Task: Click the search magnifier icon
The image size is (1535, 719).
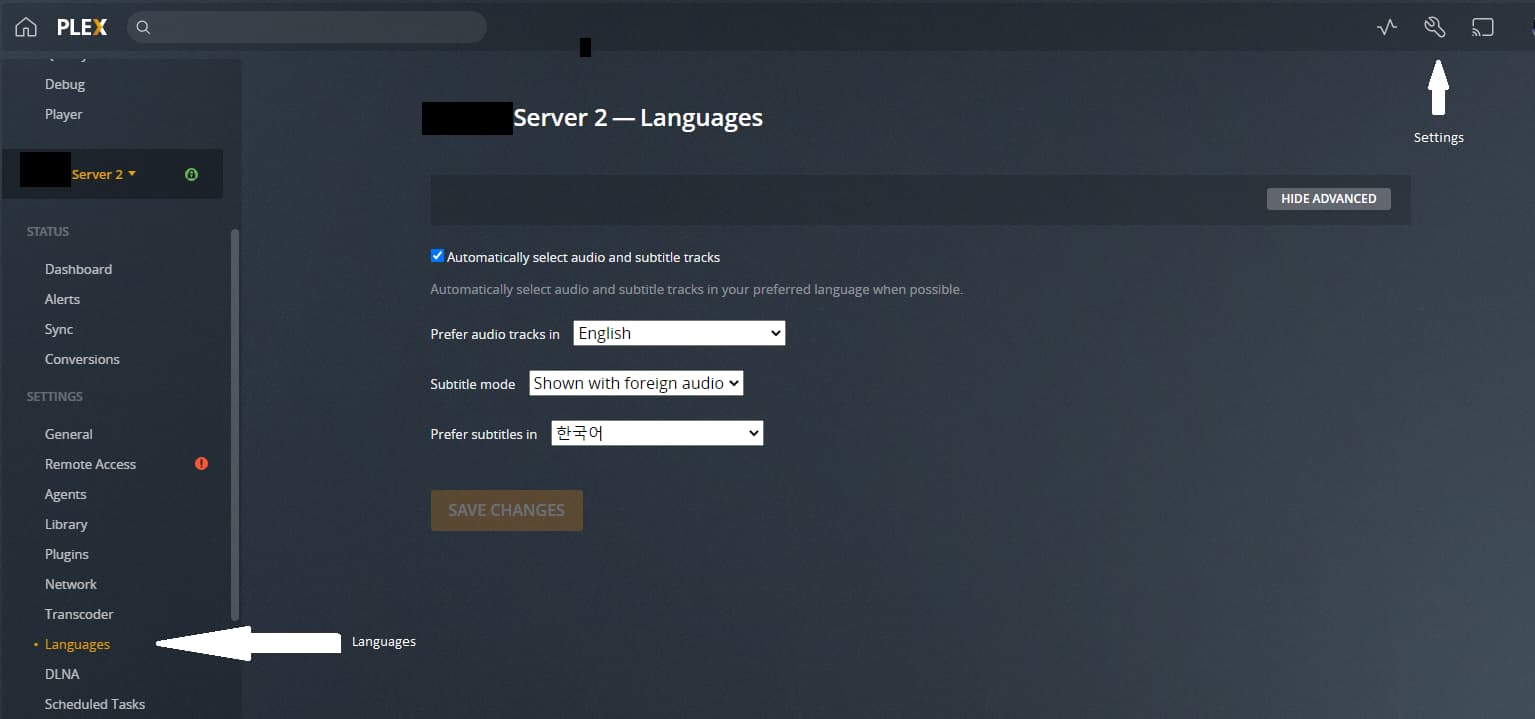Action: pos(143,27)
